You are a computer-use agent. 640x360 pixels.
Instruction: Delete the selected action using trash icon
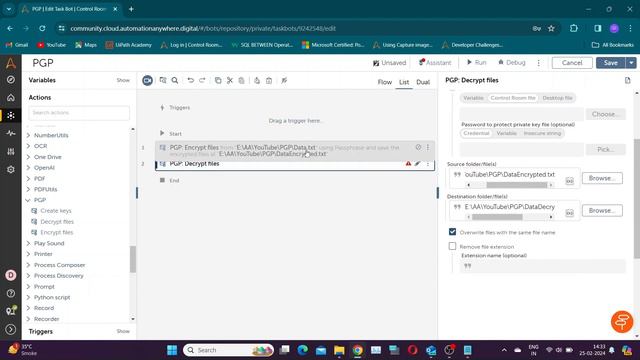pos(269,80)
